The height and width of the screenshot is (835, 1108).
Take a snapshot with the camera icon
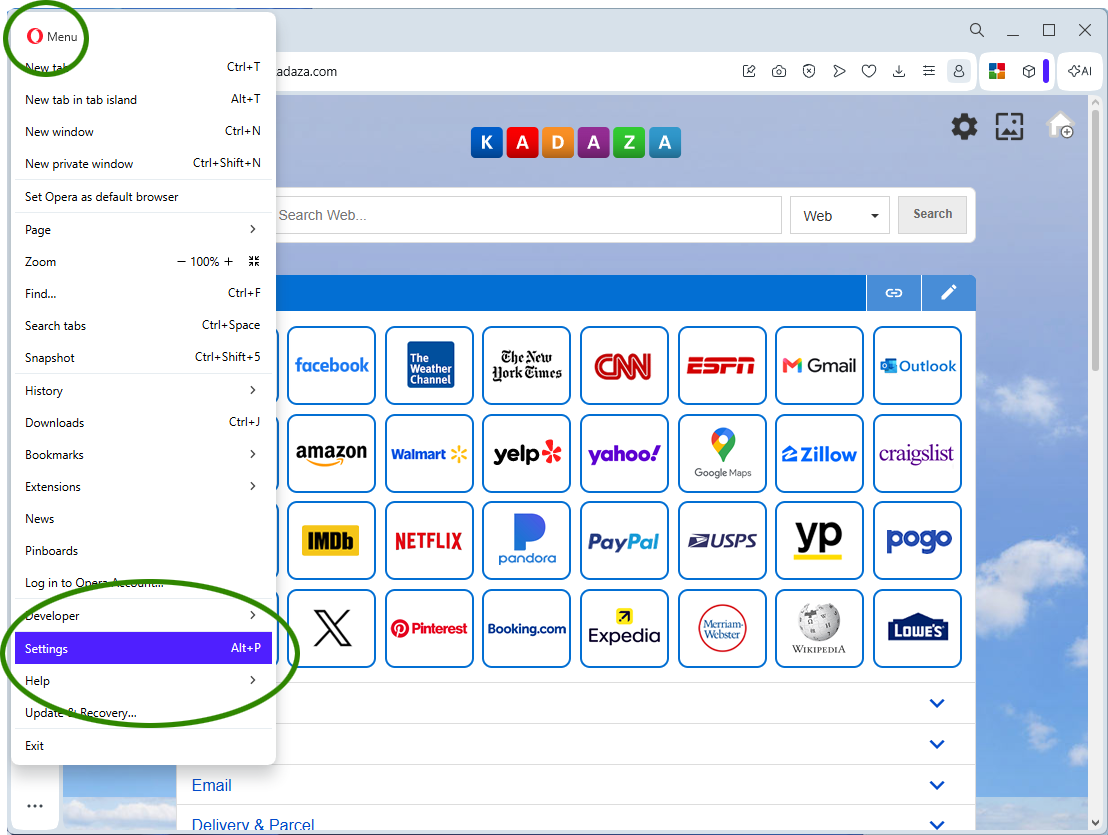pos(779,71)
